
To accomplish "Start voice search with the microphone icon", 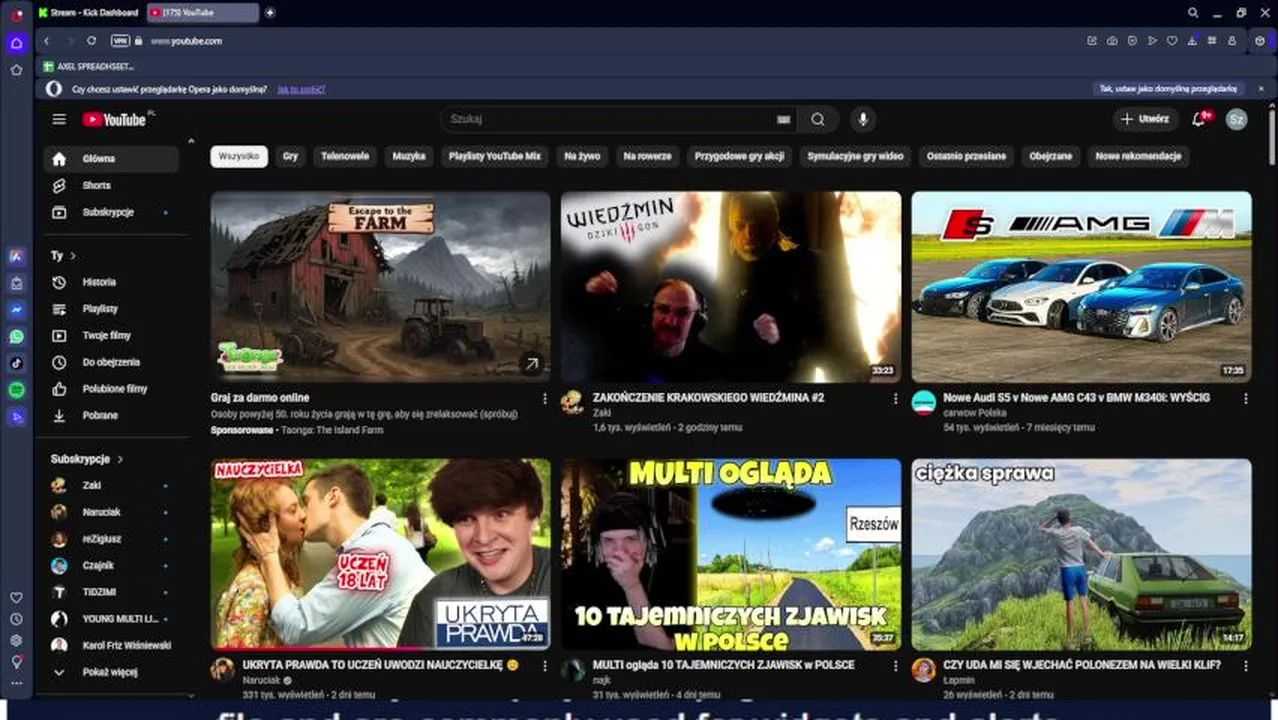I will (862, 119).
